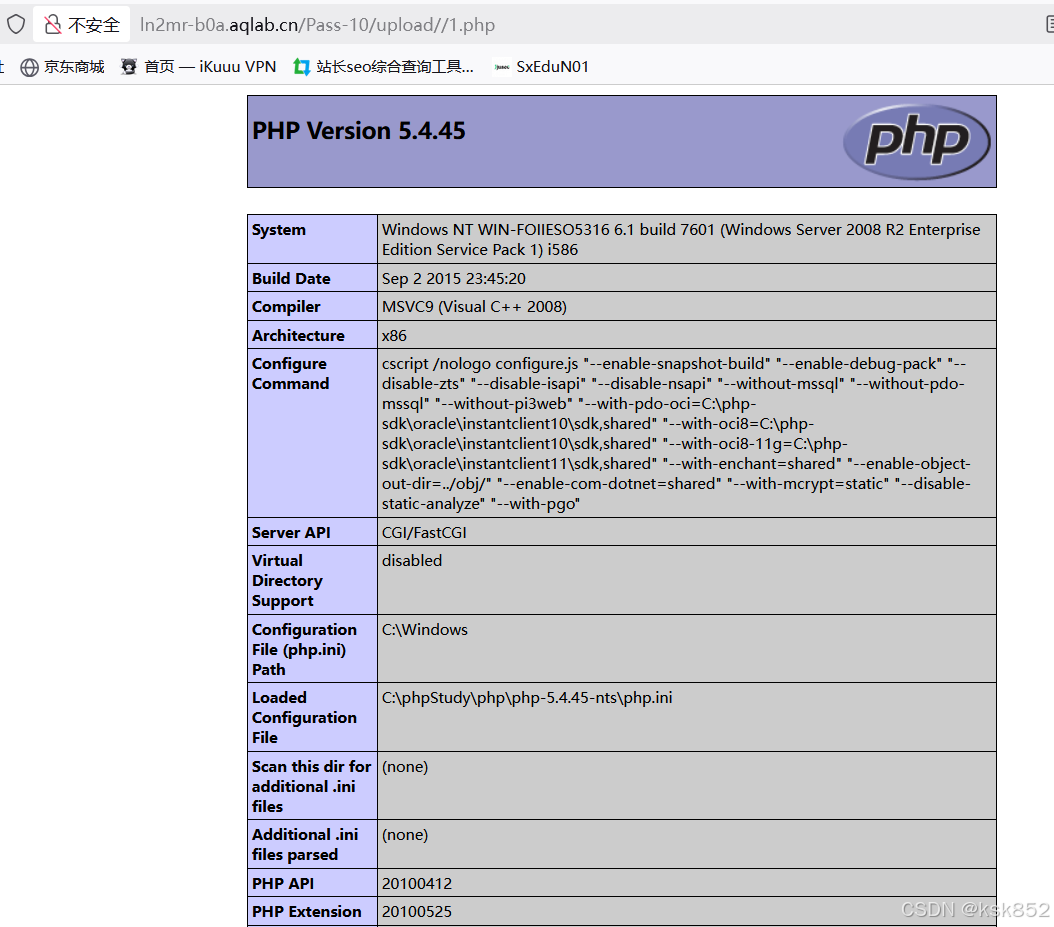1054x927 pixels.
Task: Click the Virtual Directory Support label
Action: coord(287,581)
